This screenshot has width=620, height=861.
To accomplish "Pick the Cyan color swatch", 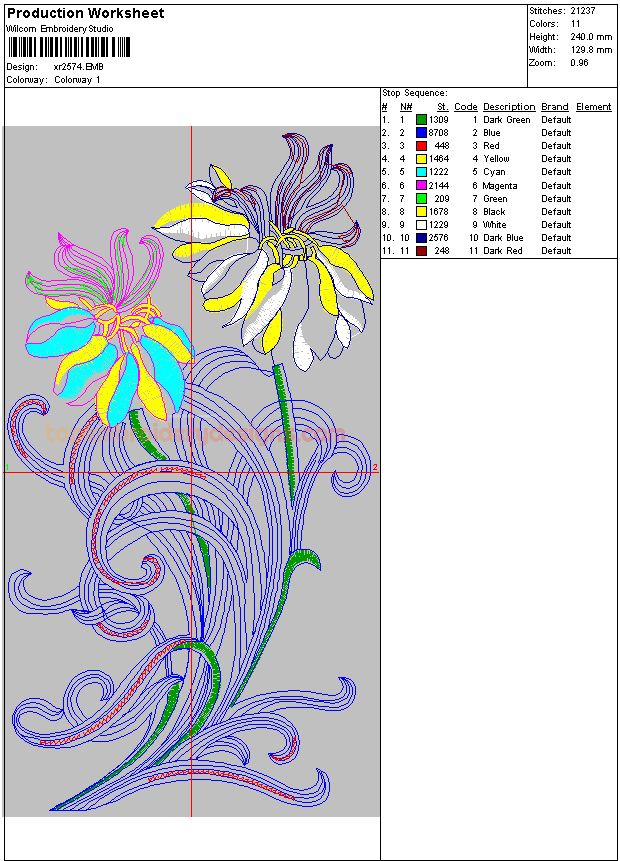I will click(421, 172).
